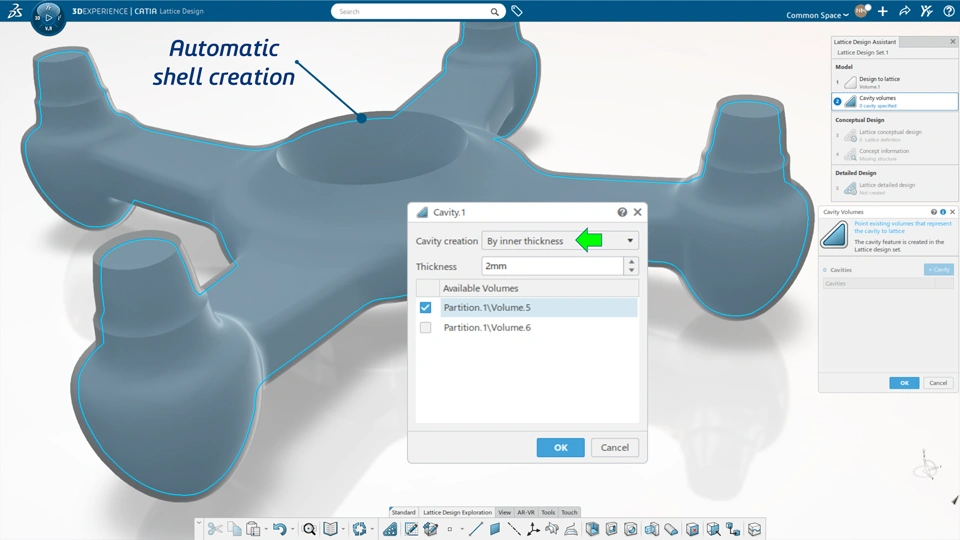Screen dimensions: 960x540
Task: Switch to the Lattice Design Exploration tab
Action: click(457, 512)
